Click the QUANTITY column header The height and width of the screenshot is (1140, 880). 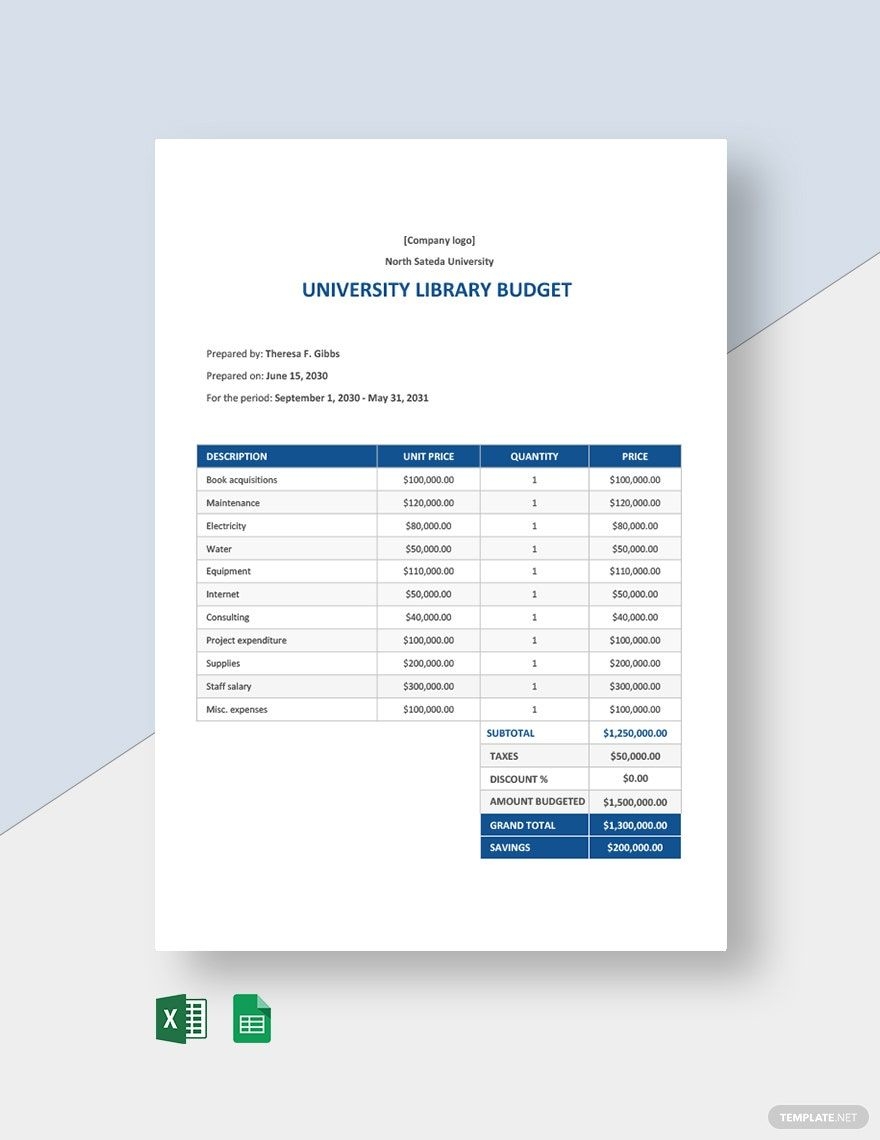534,456
